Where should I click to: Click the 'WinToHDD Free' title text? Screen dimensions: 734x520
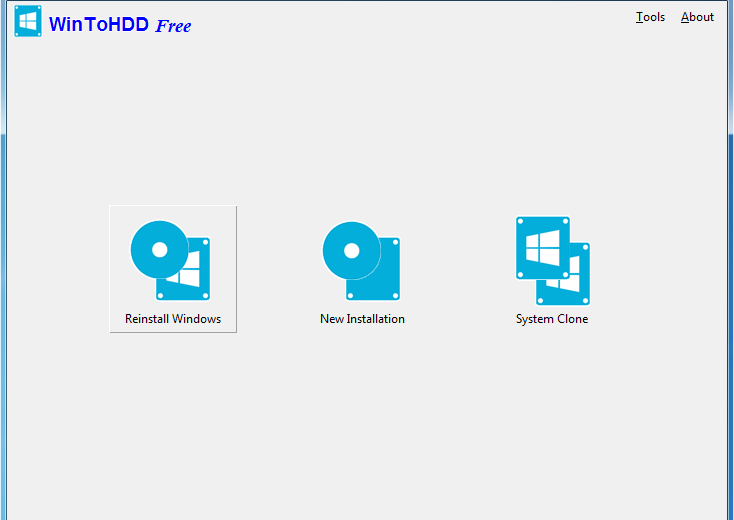120,24
